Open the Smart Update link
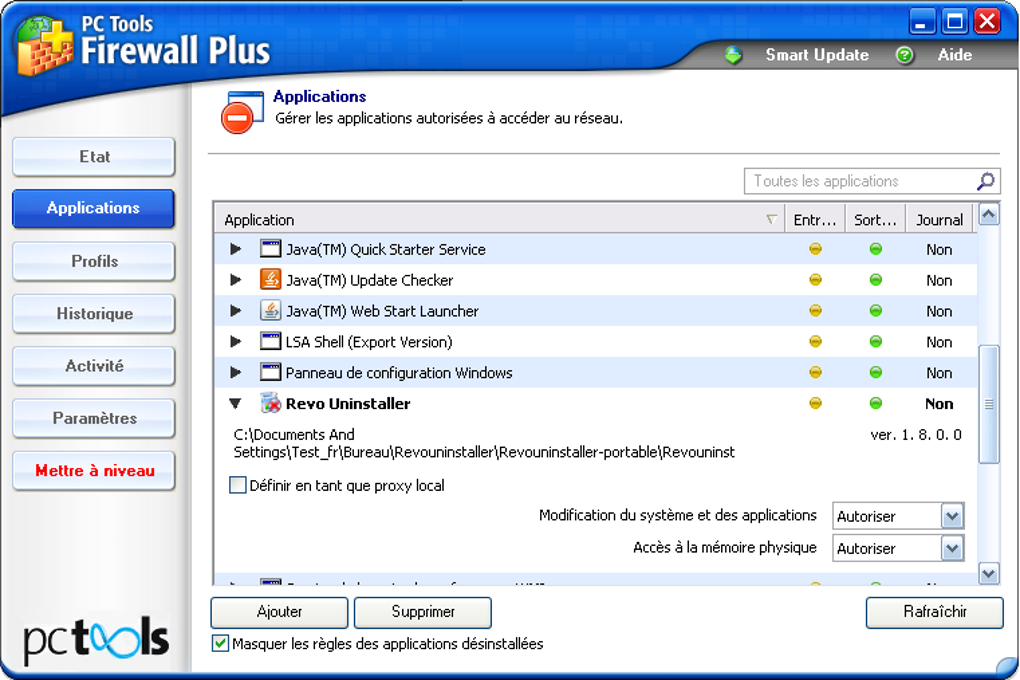This screenshot has height=680, width=1020. [817, 55]
